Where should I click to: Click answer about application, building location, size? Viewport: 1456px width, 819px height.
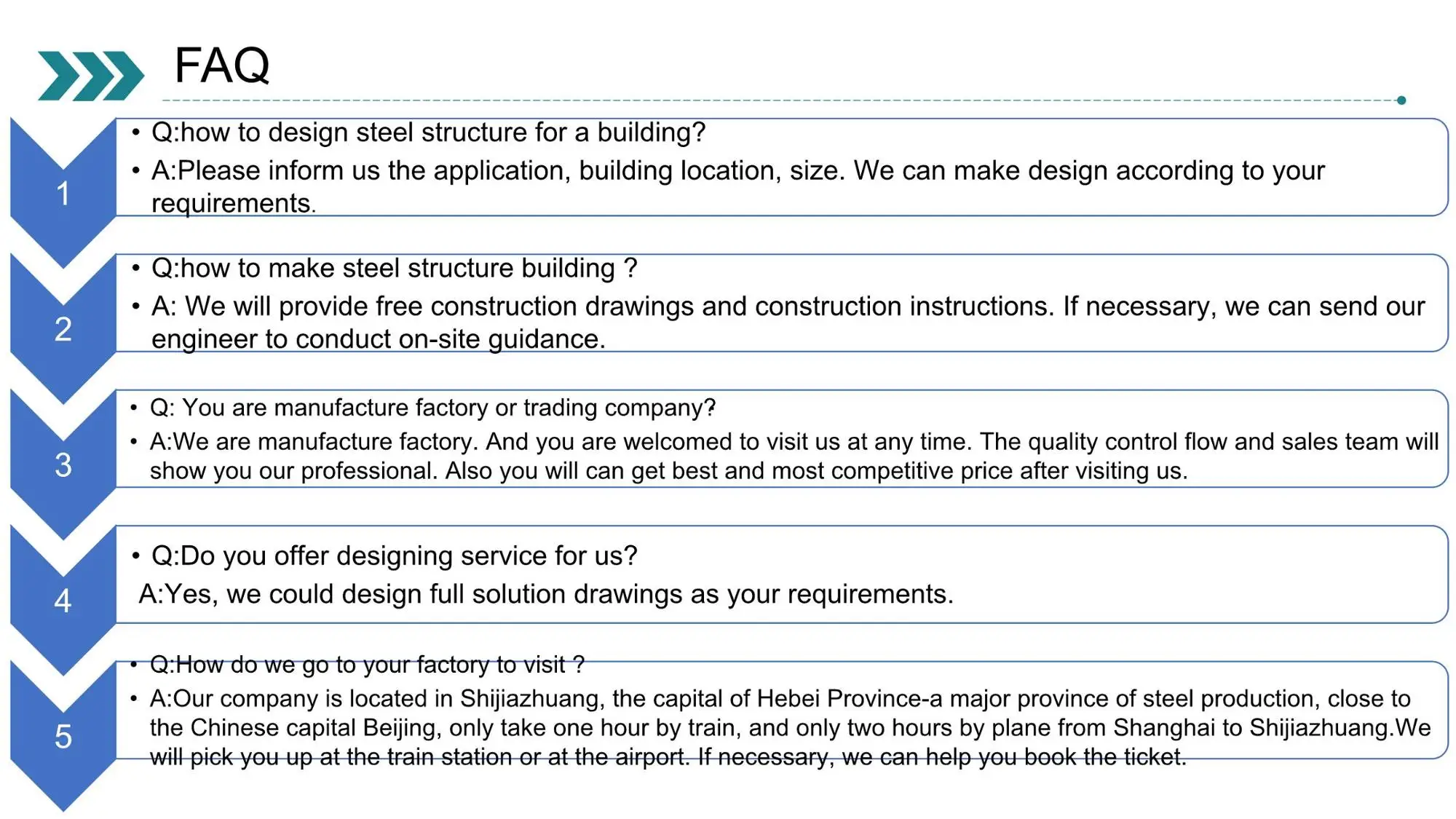737,171
